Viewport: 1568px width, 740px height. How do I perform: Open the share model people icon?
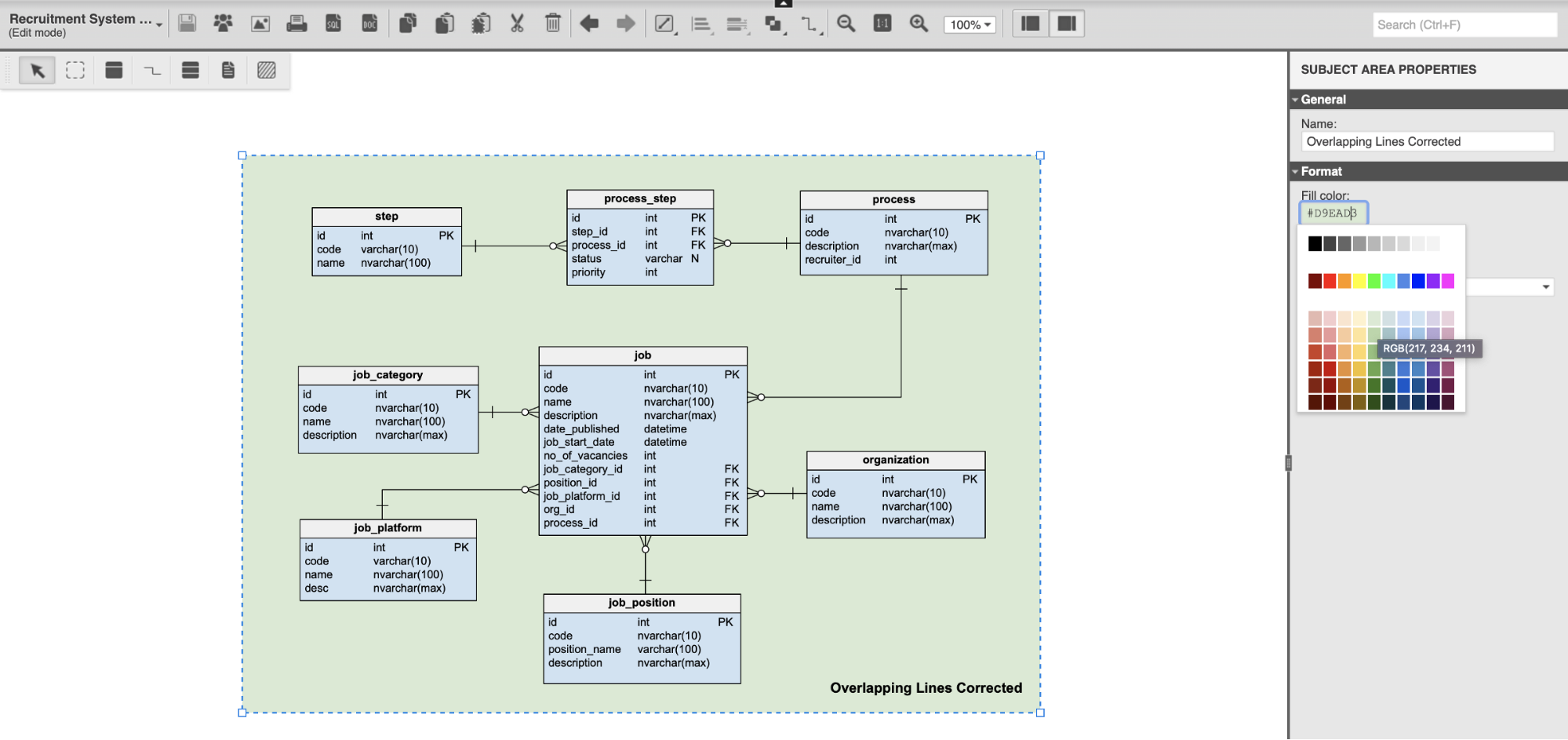[224, 24]
